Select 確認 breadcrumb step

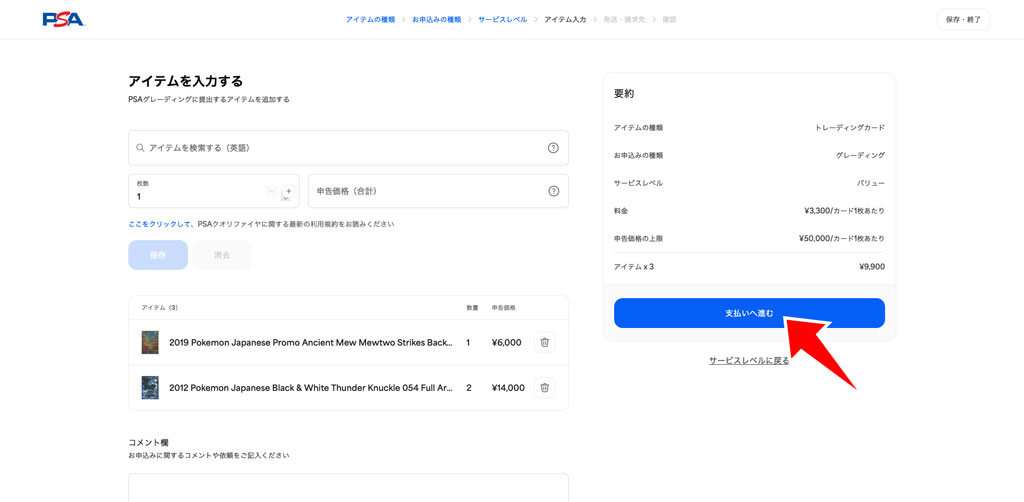(x=669, y=20)
